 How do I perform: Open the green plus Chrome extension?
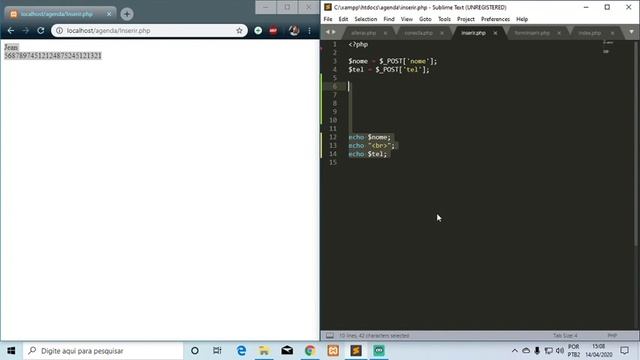[258, 31]
